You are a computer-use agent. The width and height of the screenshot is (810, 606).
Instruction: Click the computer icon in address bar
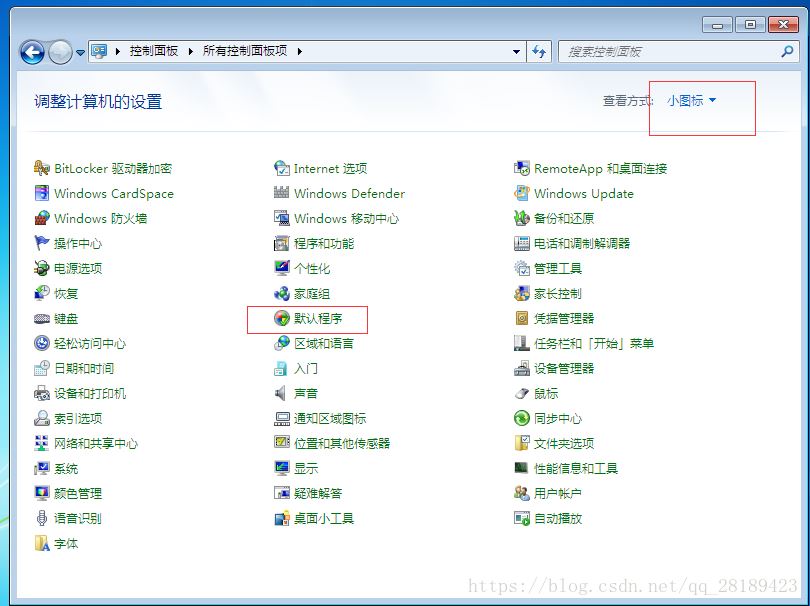point(99,51)
